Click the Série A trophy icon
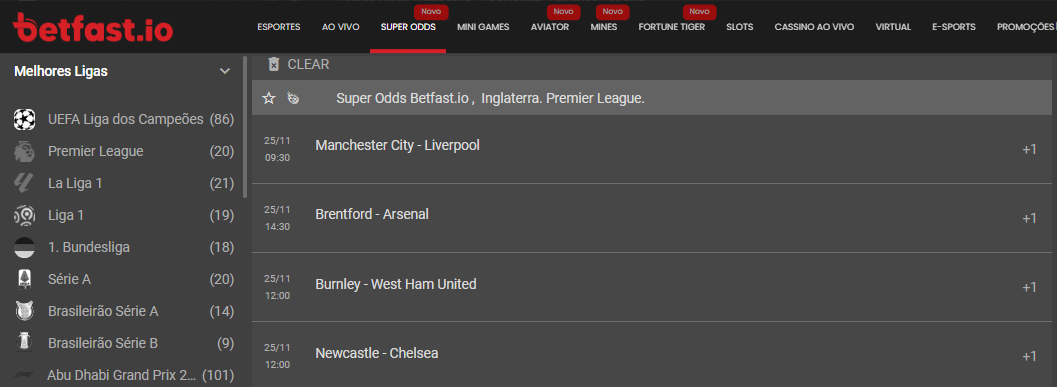 (x=24, y=279)
